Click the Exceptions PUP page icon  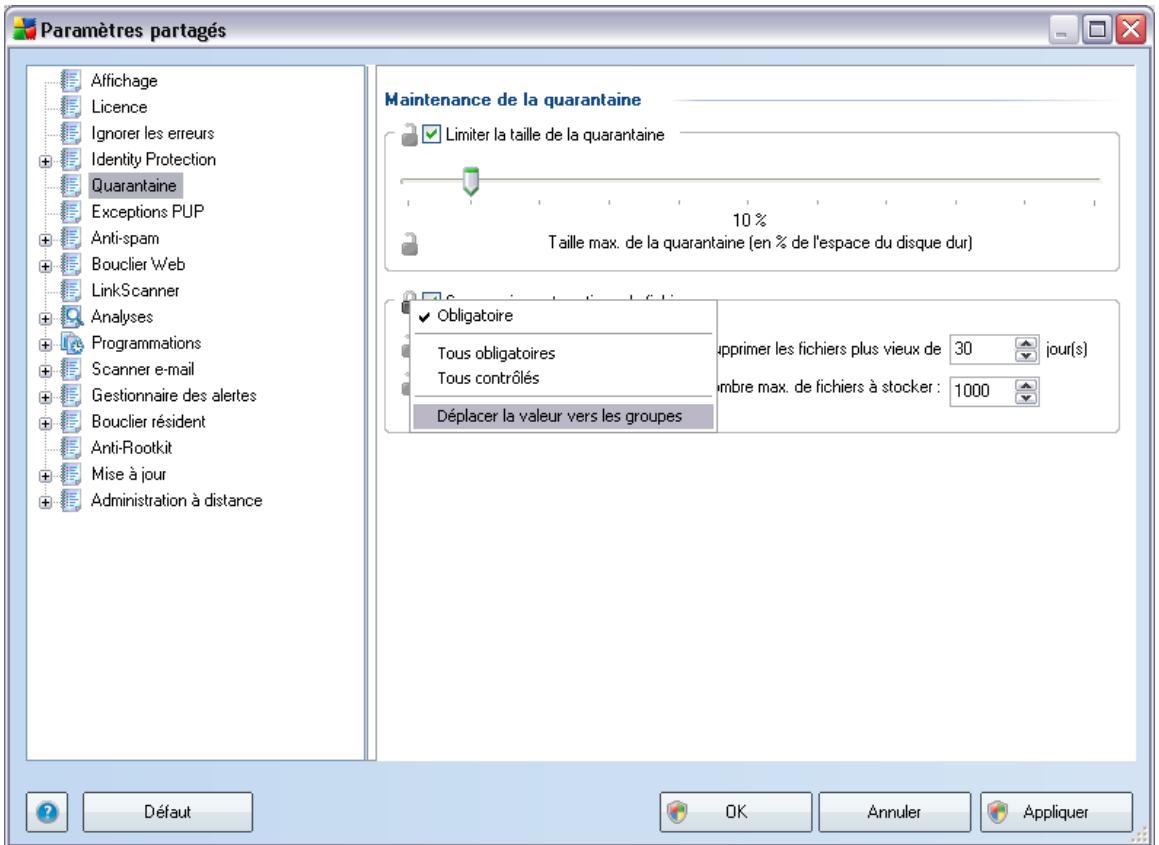(x=71, y=211)
